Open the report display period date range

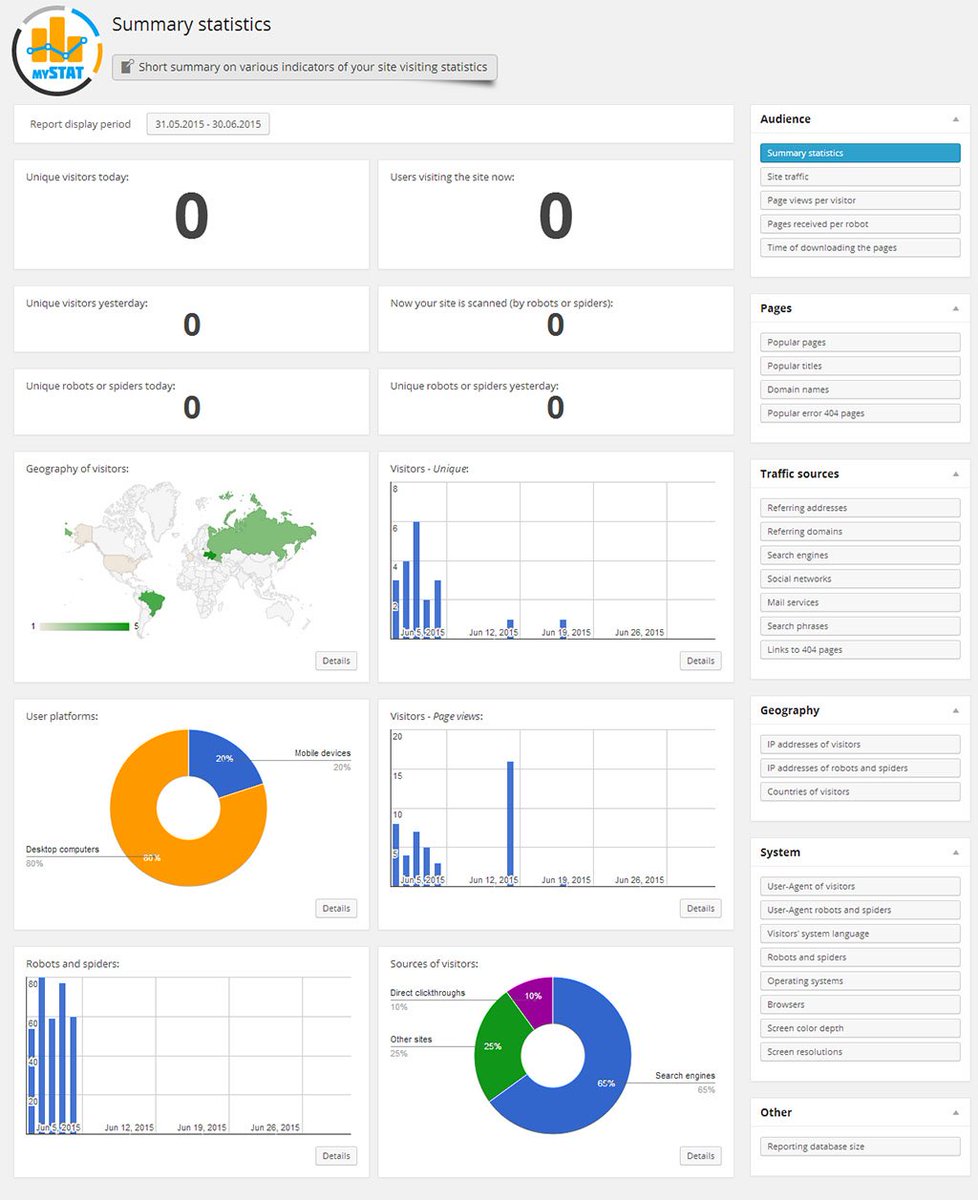tap(208, 124)
